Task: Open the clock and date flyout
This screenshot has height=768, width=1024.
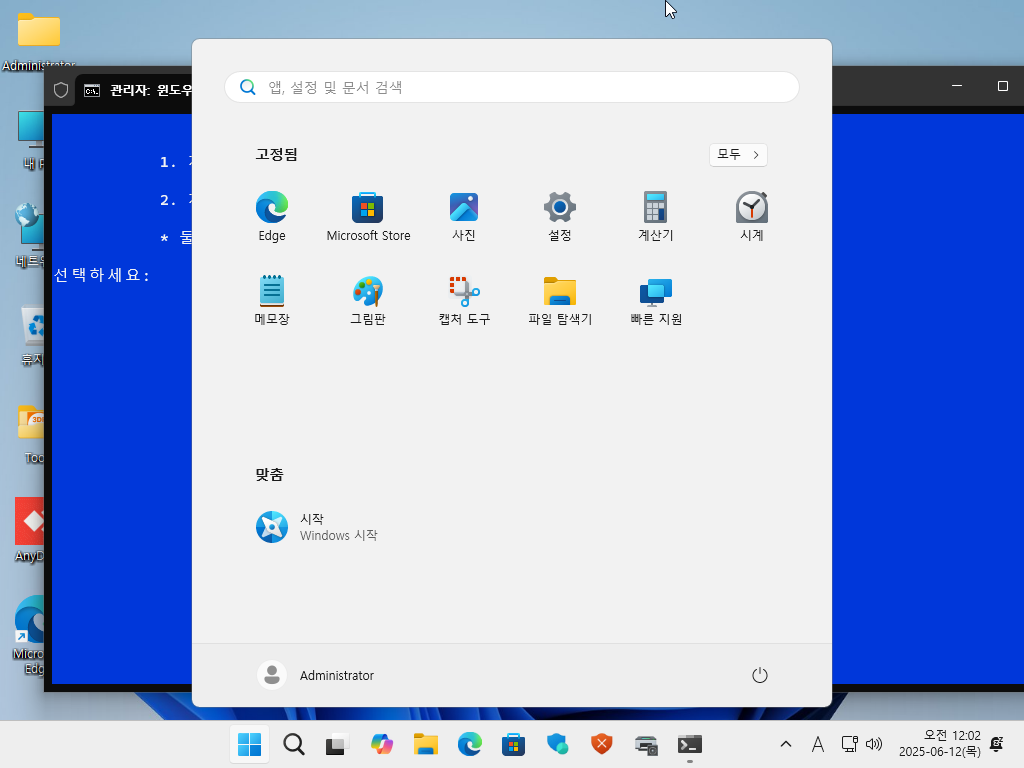Action: [x=939, y=744]
